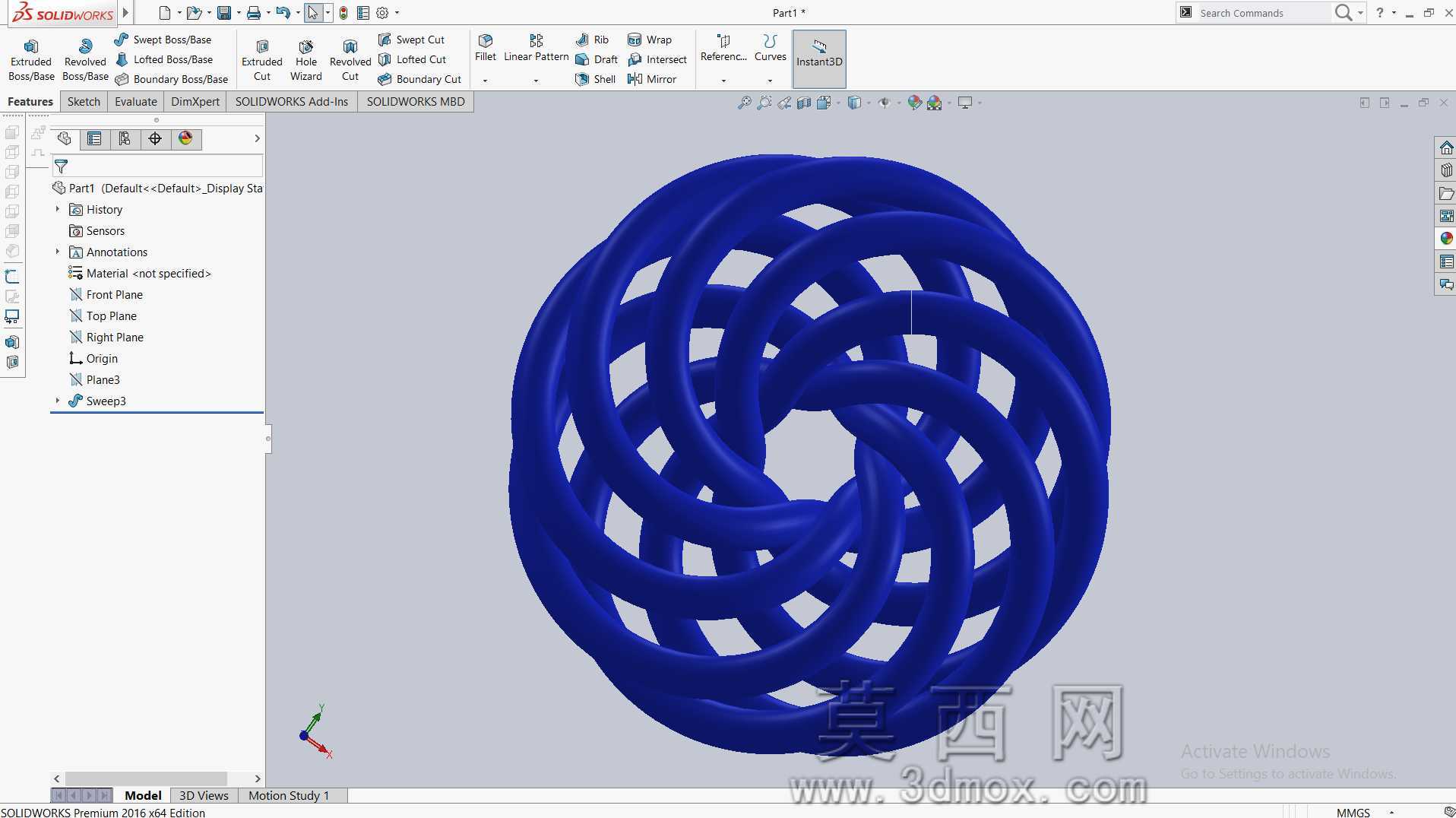Select the Mirror tool
1456x818 pixels.
click(652, 79)
